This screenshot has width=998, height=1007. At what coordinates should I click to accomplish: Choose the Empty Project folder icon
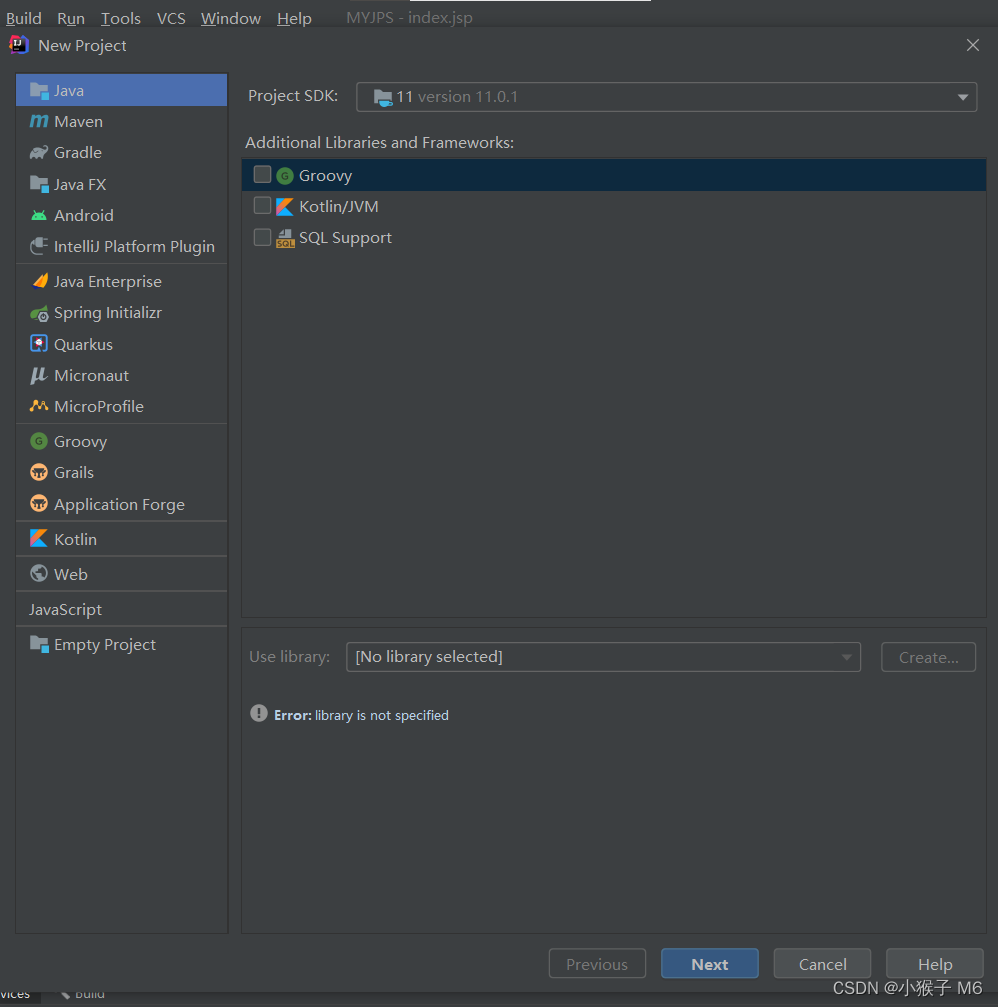(39, 644)
